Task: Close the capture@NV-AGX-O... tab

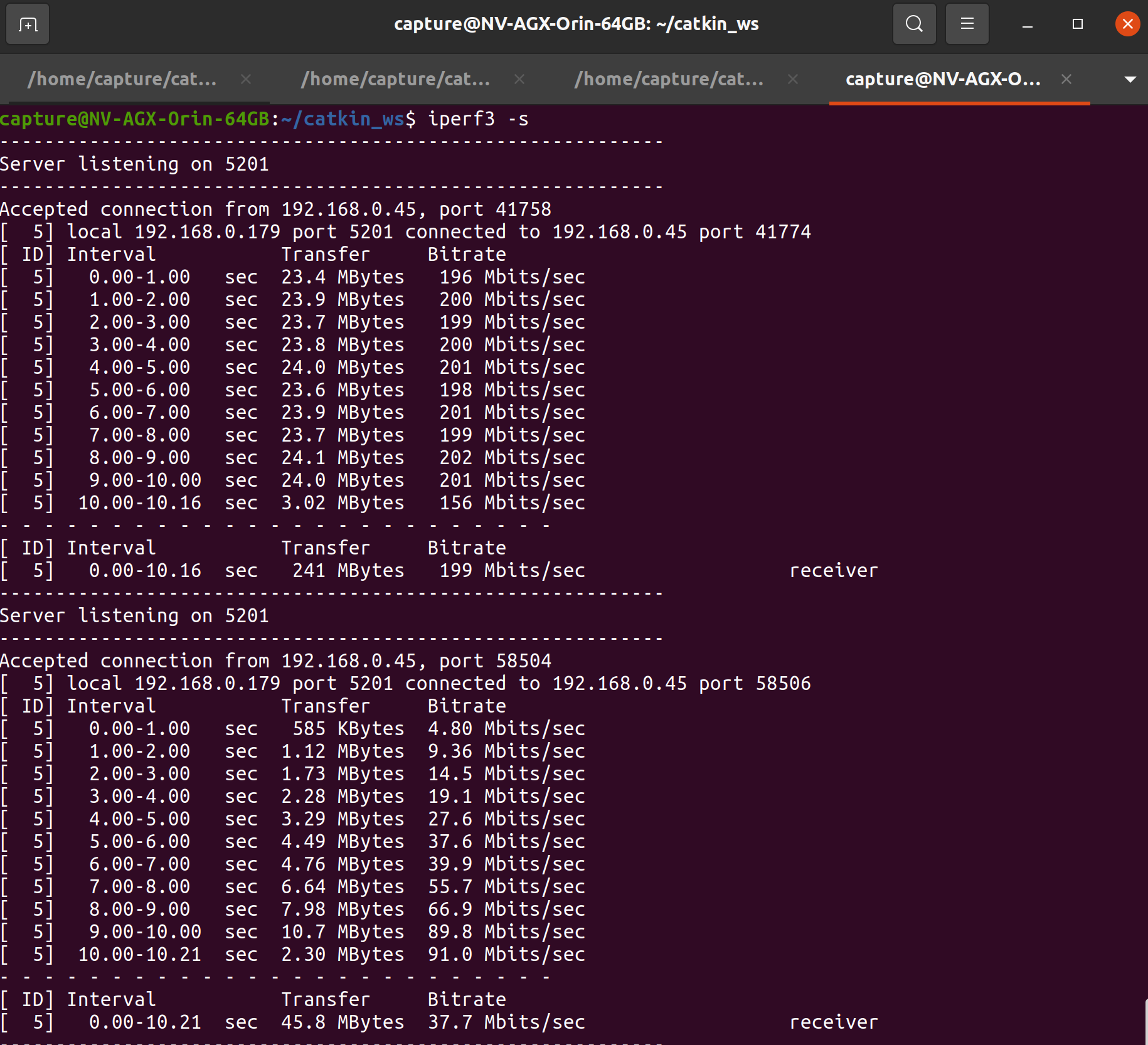Action: pos(1066,79)
